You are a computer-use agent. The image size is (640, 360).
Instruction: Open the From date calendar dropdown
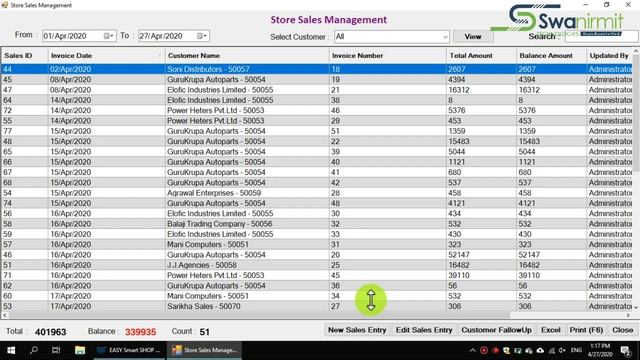pyautogui.click(x=109, y=36)
